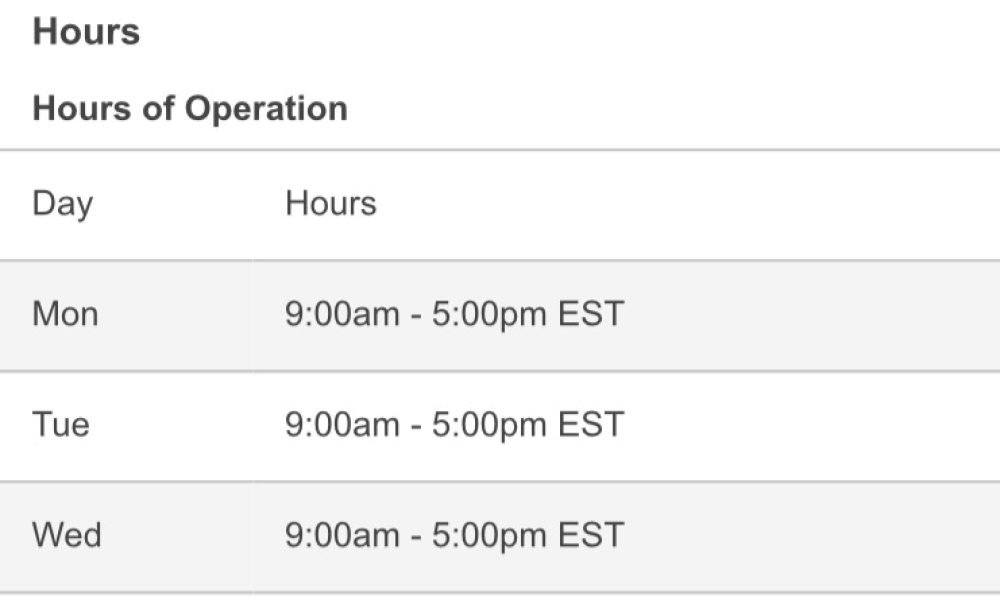Click the dash between Monday's times
This screenshot has width=1000, height=600.
415,316
